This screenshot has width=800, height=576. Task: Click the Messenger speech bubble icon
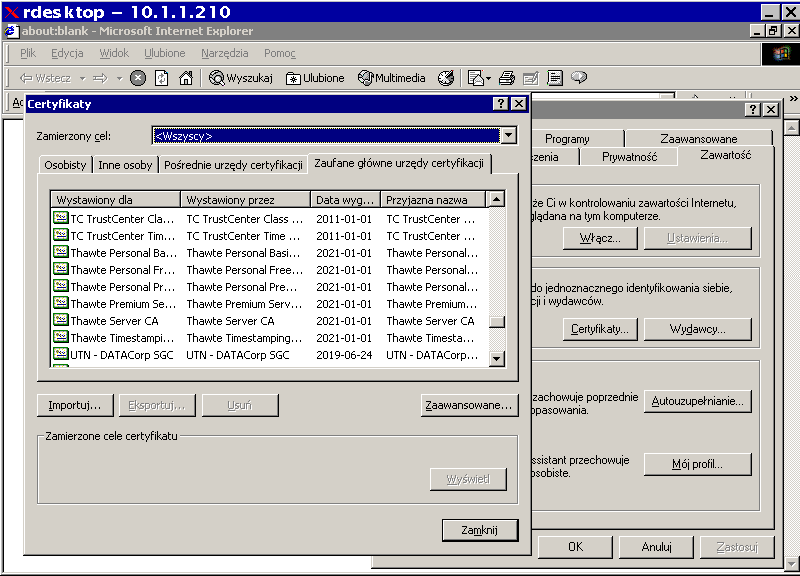coord(579,77)
